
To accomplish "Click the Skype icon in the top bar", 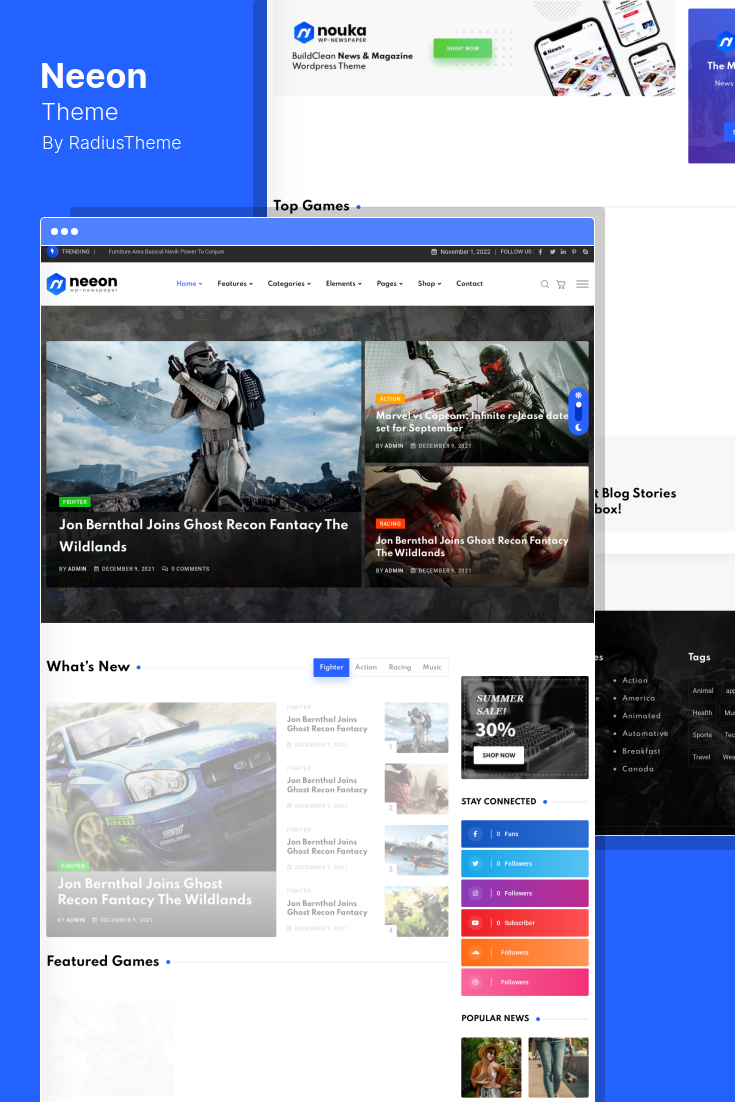I will point(585,252).
